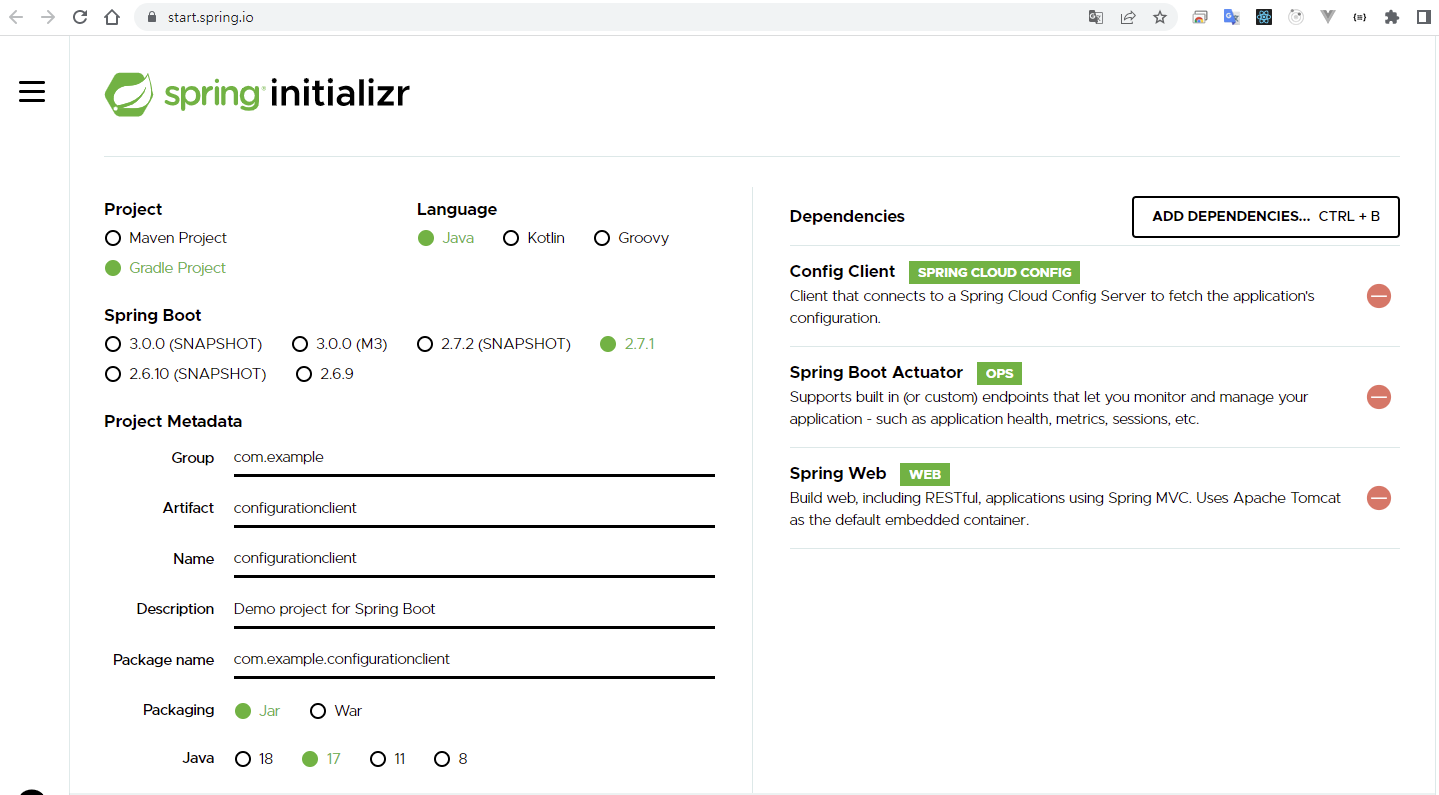The height and width of the screenshot is (795, 1439).
Task: View site information lock icon
Action: (x=152, y=17)
